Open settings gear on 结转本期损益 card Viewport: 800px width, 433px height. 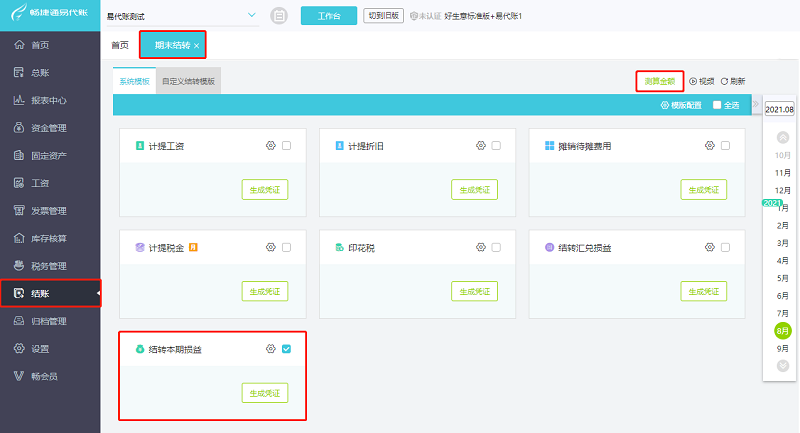click(x=270, y=349)
